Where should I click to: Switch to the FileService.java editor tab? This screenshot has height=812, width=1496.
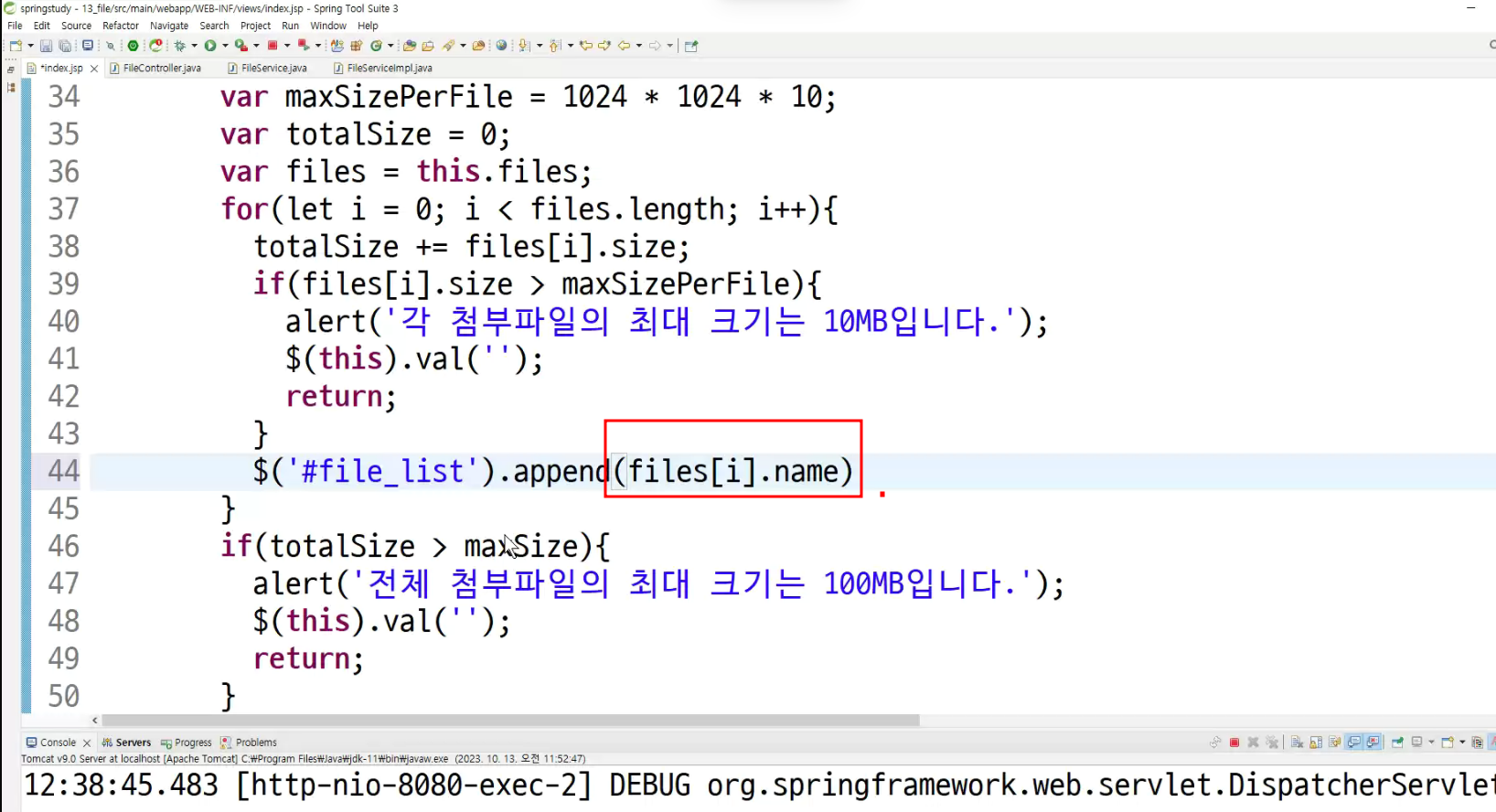tap(269, 68)
